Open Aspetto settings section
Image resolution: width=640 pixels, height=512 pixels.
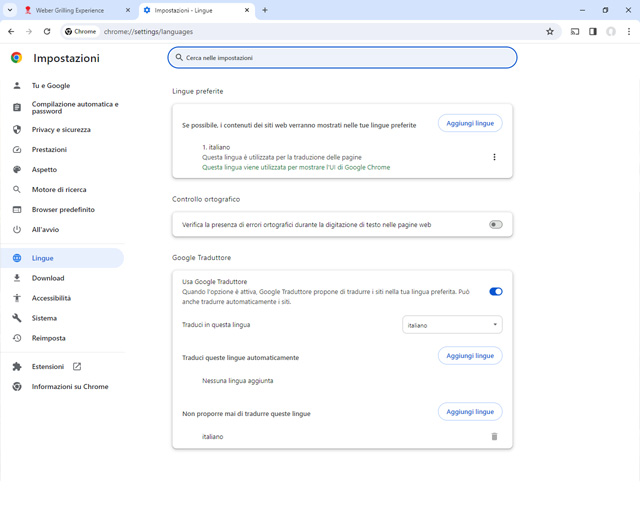coord(62,169)
